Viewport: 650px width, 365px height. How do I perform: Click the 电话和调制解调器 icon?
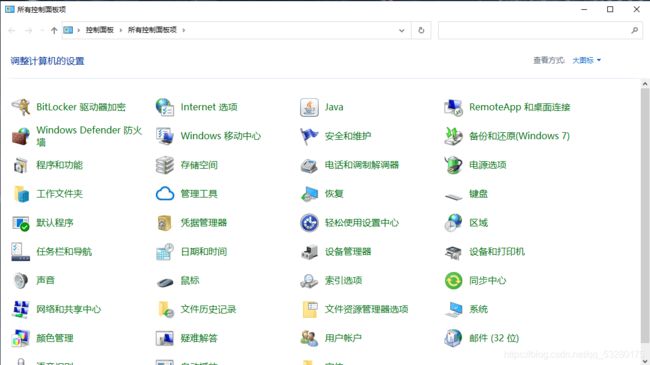pos(309,165)
